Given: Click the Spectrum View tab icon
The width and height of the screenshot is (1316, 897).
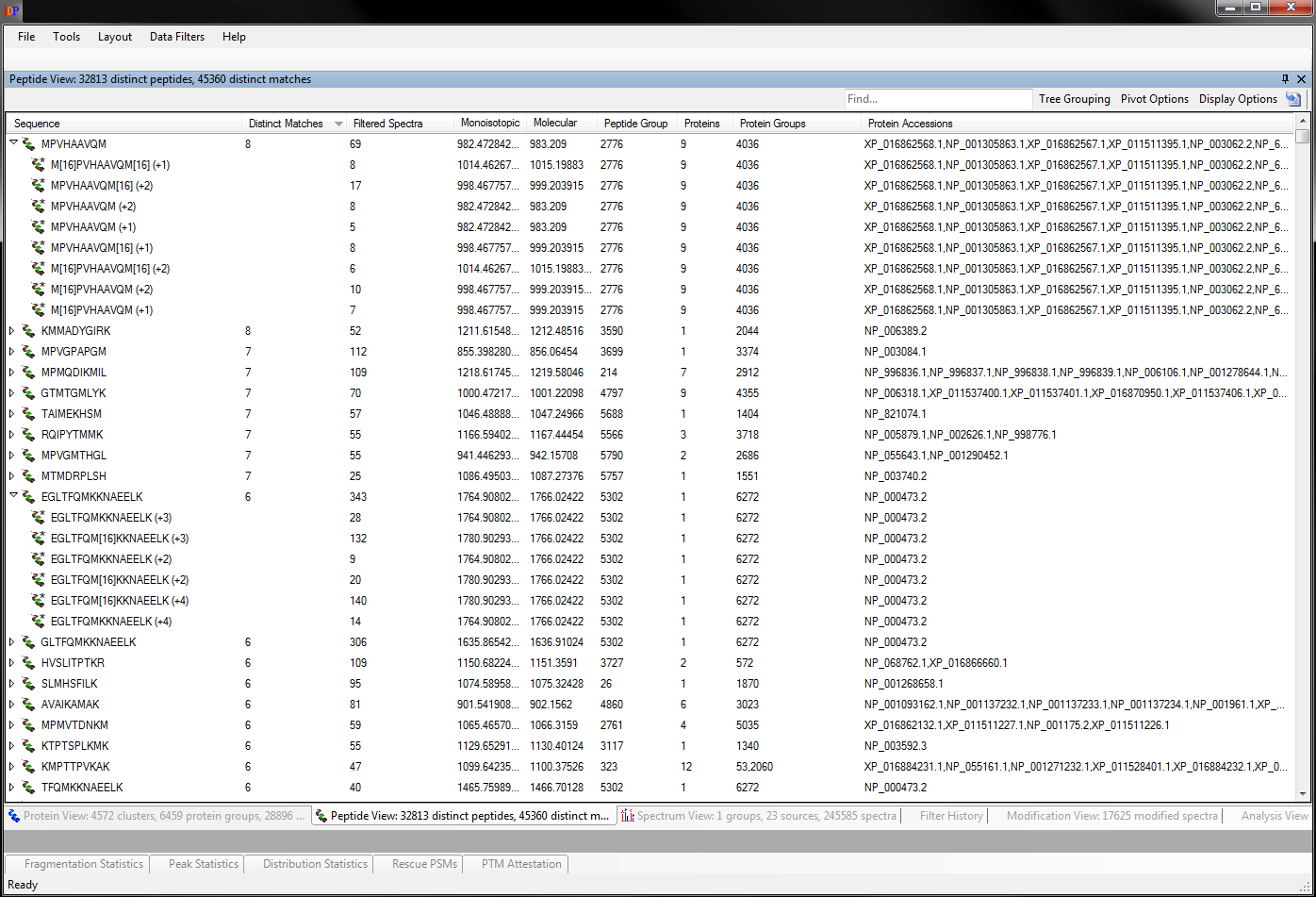Looking at the screenshot, I should pos(628,816).
